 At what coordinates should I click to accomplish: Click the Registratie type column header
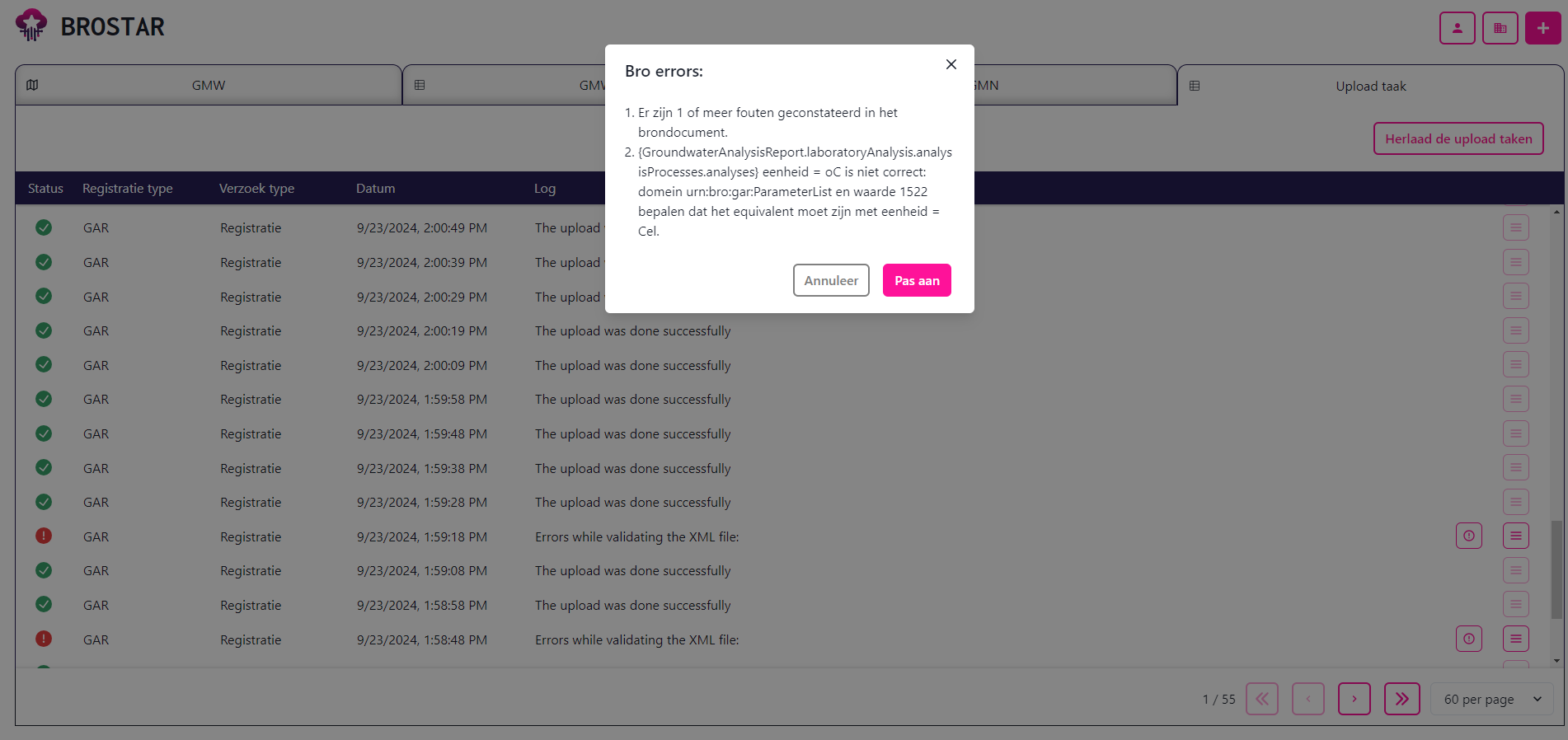[x=128, y=189]
